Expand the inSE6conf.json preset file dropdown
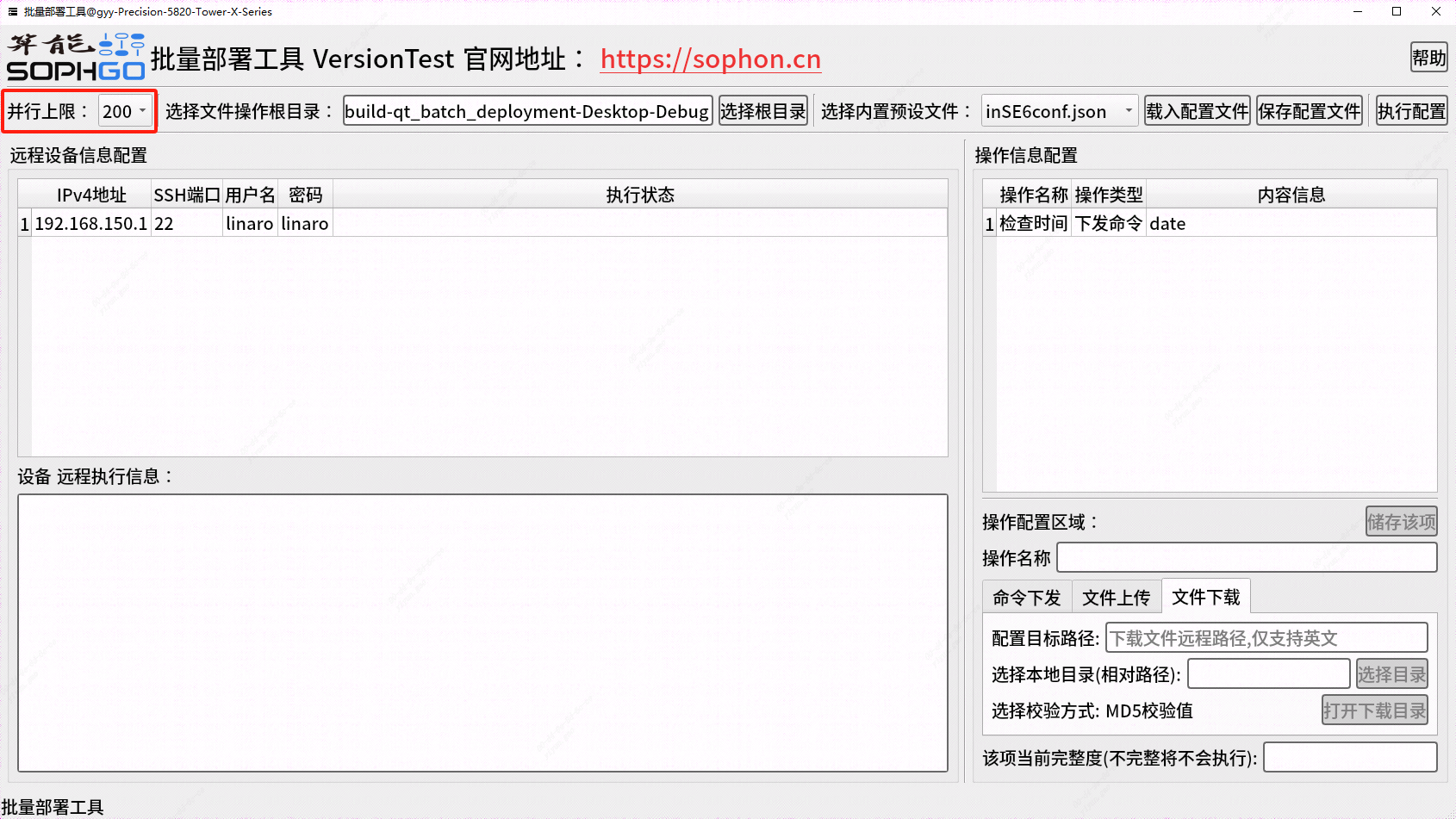 pyautogui.click(x=1059, y=111)
